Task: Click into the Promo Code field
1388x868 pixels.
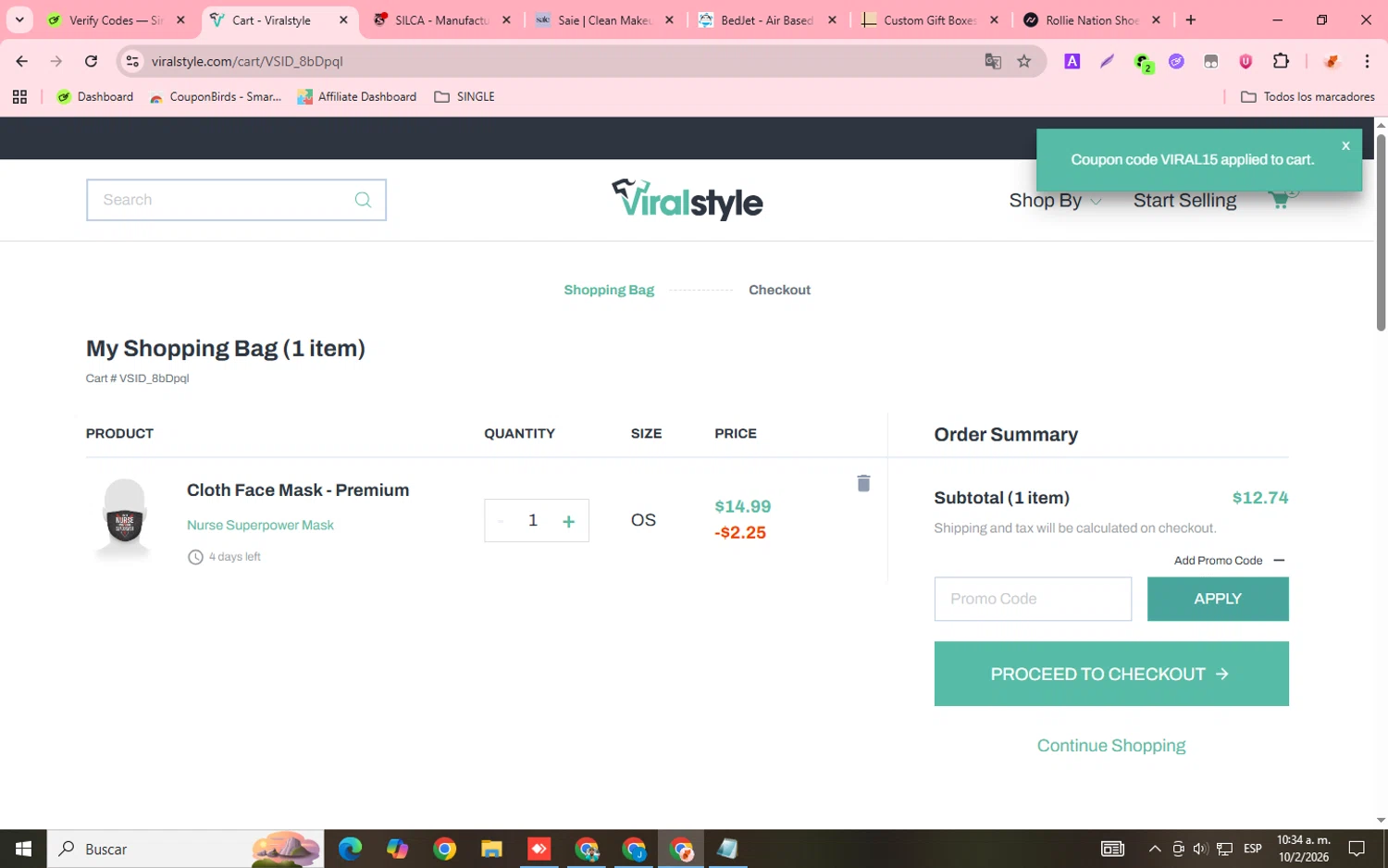Action: 1033,599
